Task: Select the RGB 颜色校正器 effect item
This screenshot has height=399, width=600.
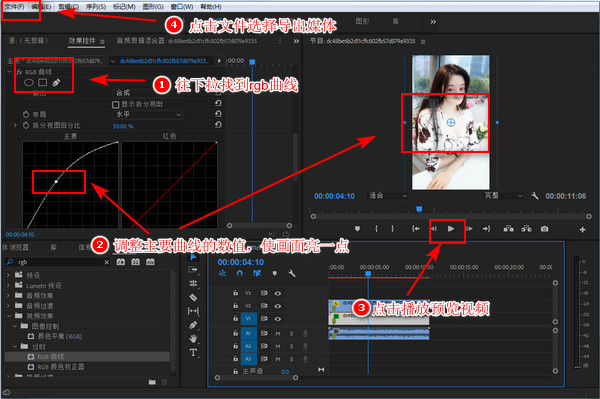Action: (x=60, y=367)
